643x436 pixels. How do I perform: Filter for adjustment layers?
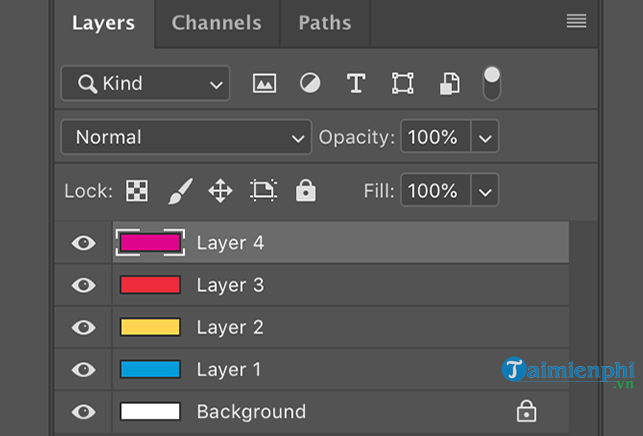click(x=310, y=83)
